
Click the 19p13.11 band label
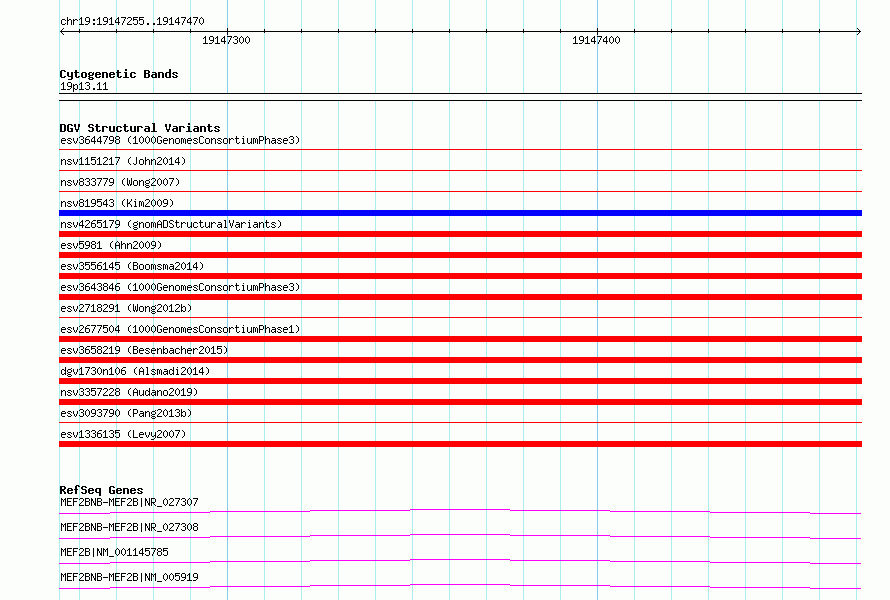[84, 86]
